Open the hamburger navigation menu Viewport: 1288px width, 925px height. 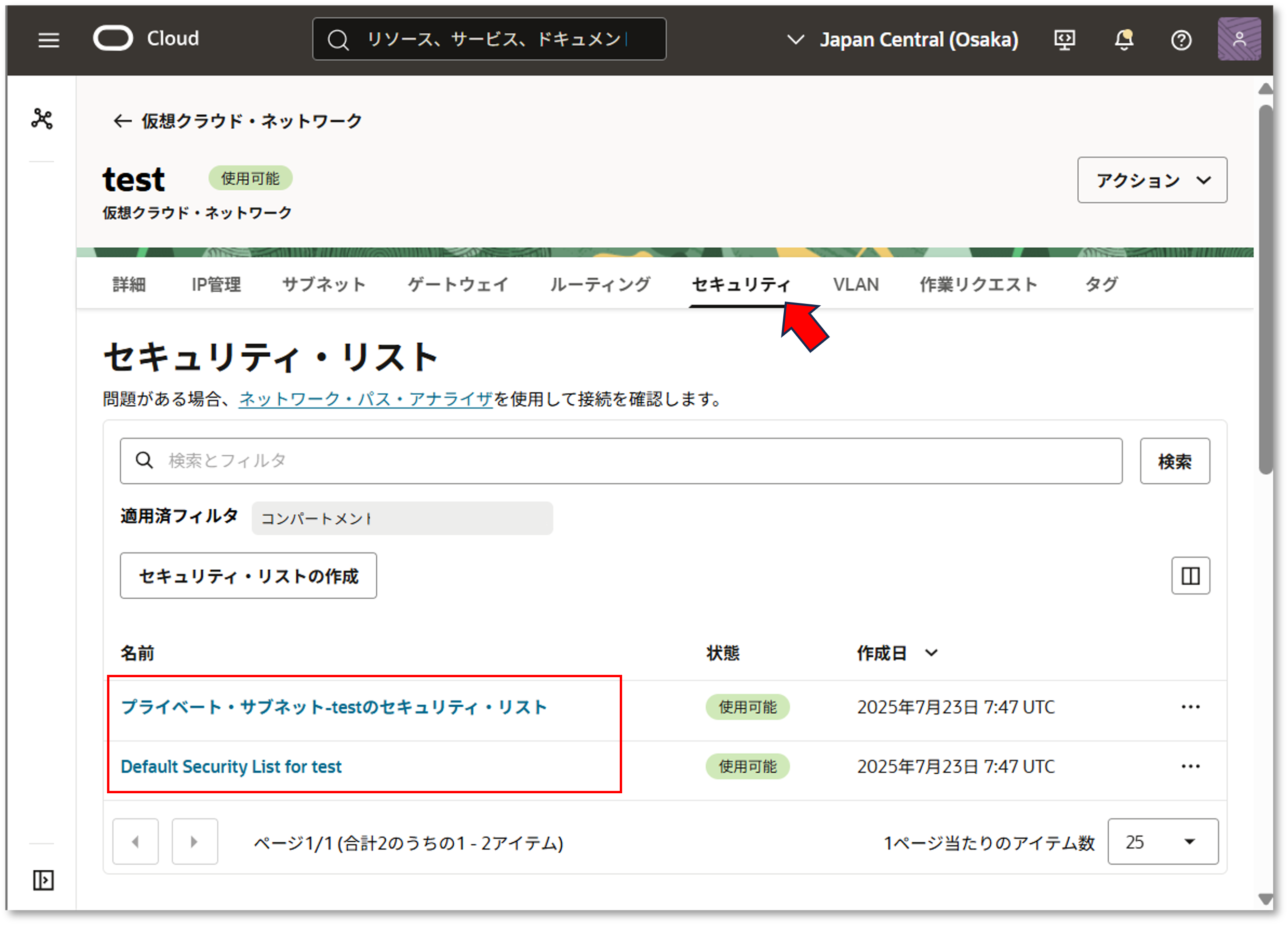click(48, 40)
